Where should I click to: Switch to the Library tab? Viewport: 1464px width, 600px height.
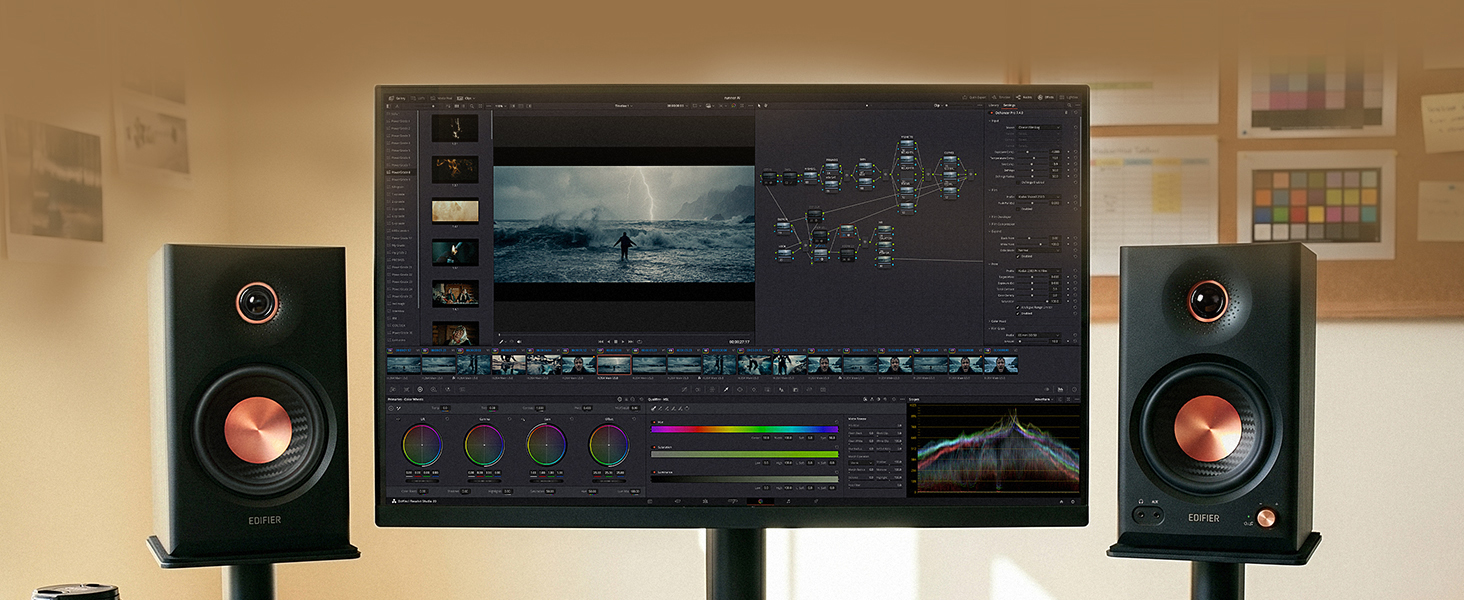pyautogui.click(x=994, y=105)
